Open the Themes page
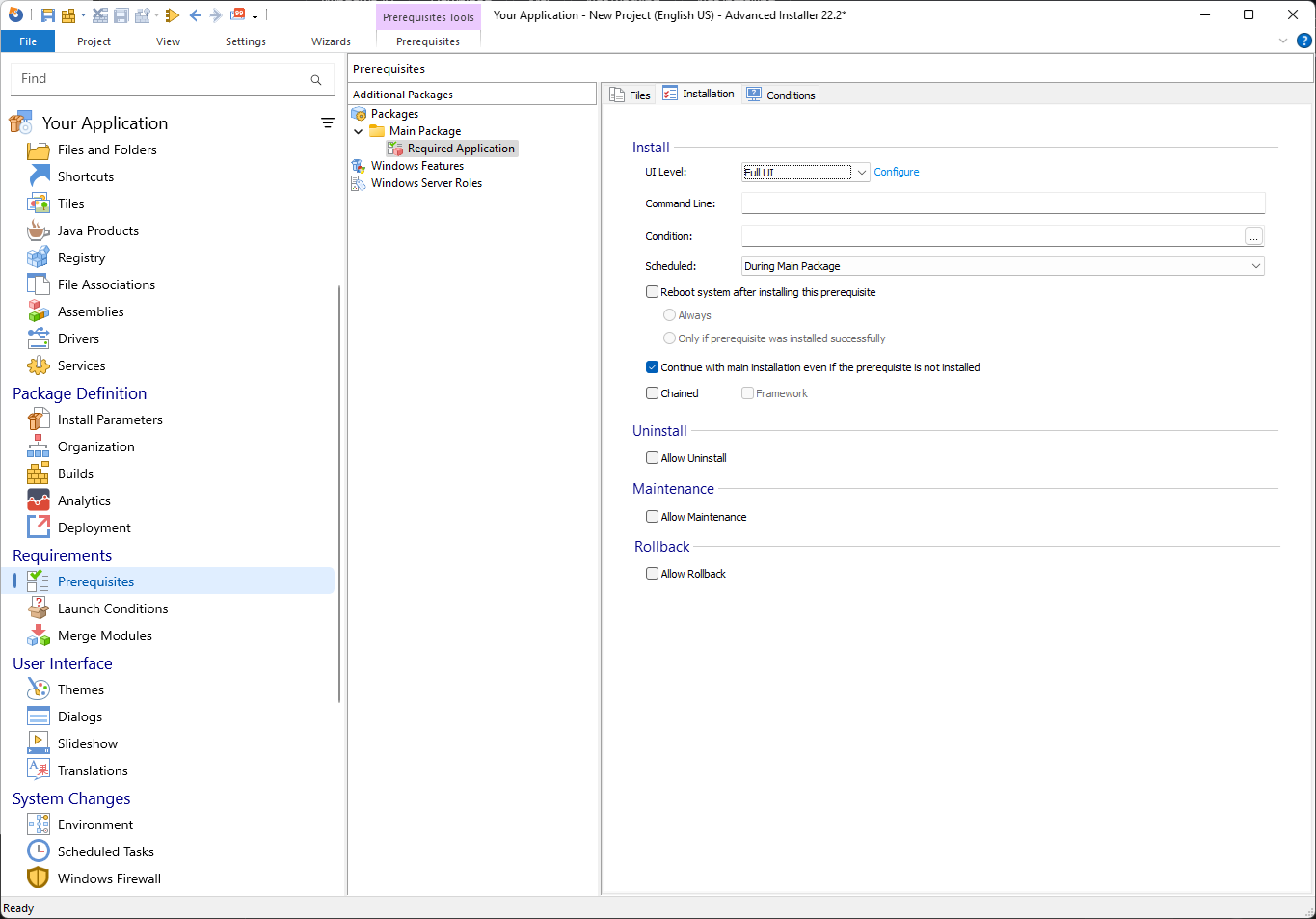This screenshot has width=1316, height=919. coord(80,689)
